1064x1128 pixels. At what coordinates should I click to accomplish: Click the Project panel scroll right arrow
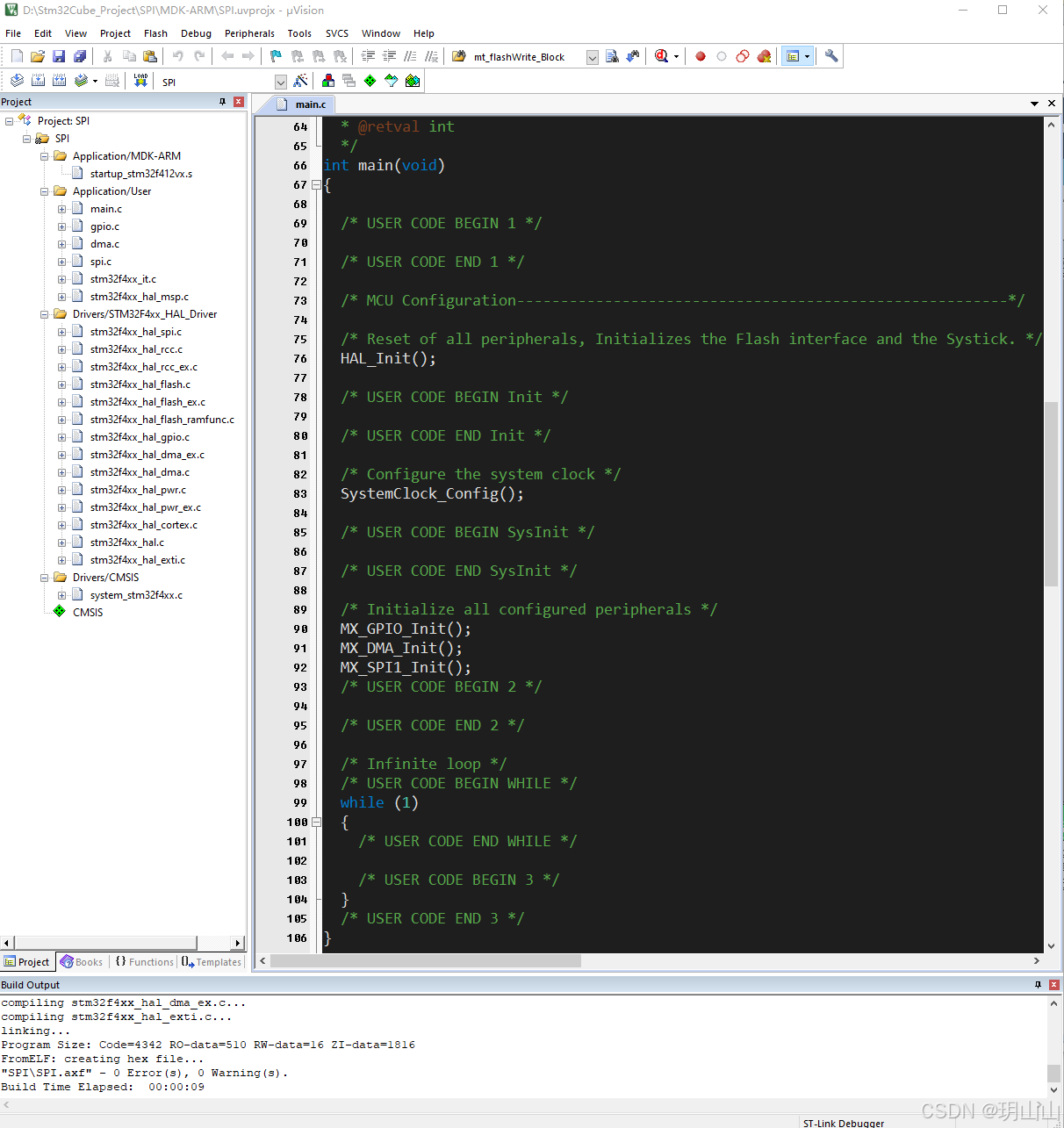238,943
